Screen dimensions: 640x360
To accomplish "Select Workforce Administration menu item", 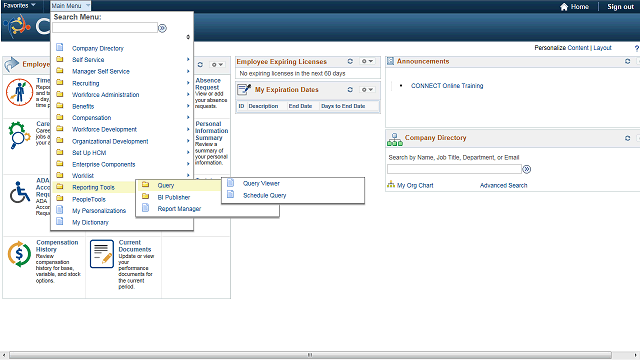I will coord(105,95).
